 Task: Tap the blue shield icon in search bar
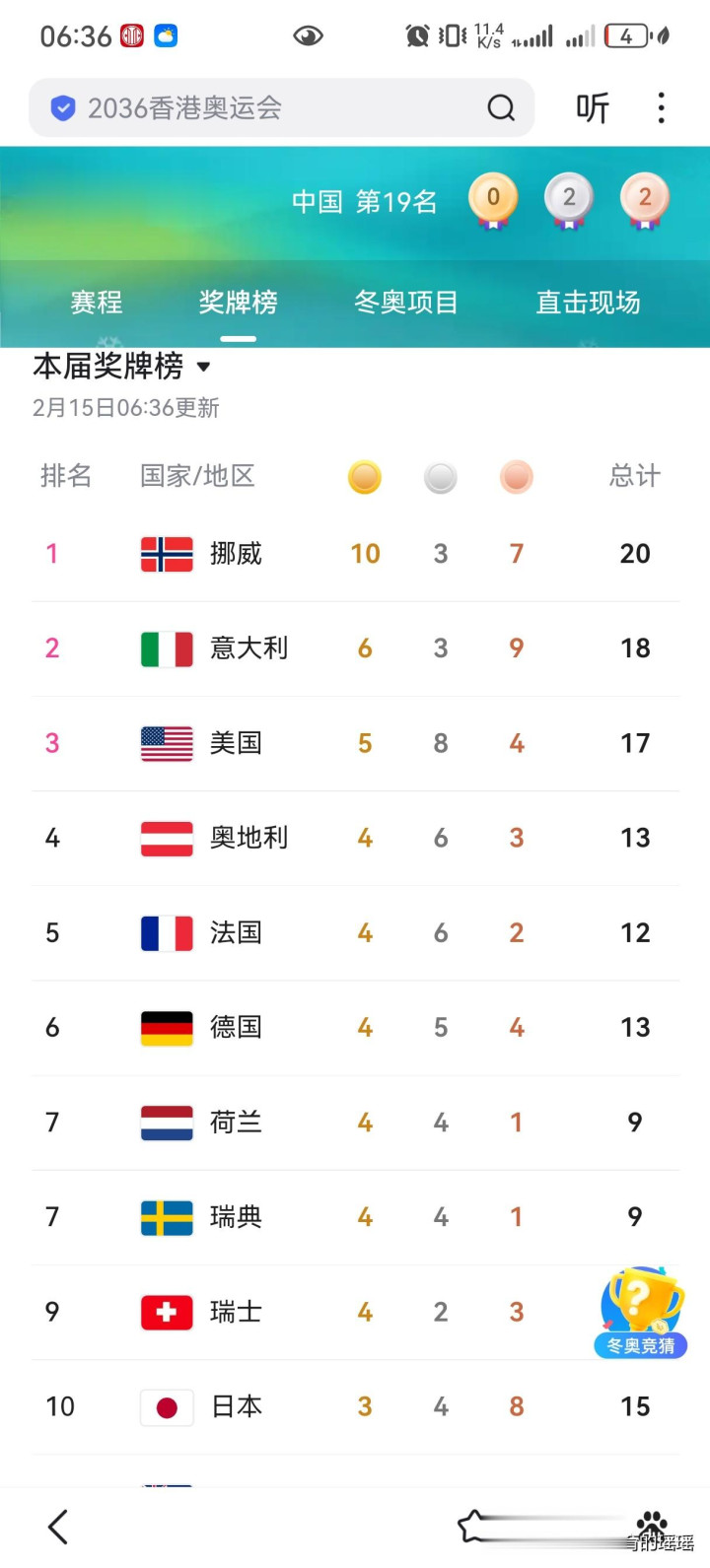(x=63, y=107)
